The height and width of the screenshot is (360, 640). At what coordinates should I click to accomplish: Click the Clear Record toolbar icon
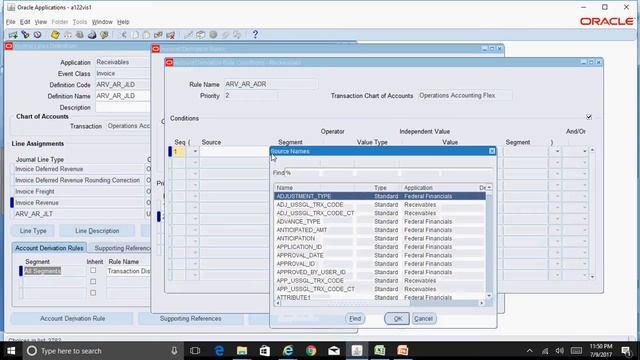pos(158,35)
